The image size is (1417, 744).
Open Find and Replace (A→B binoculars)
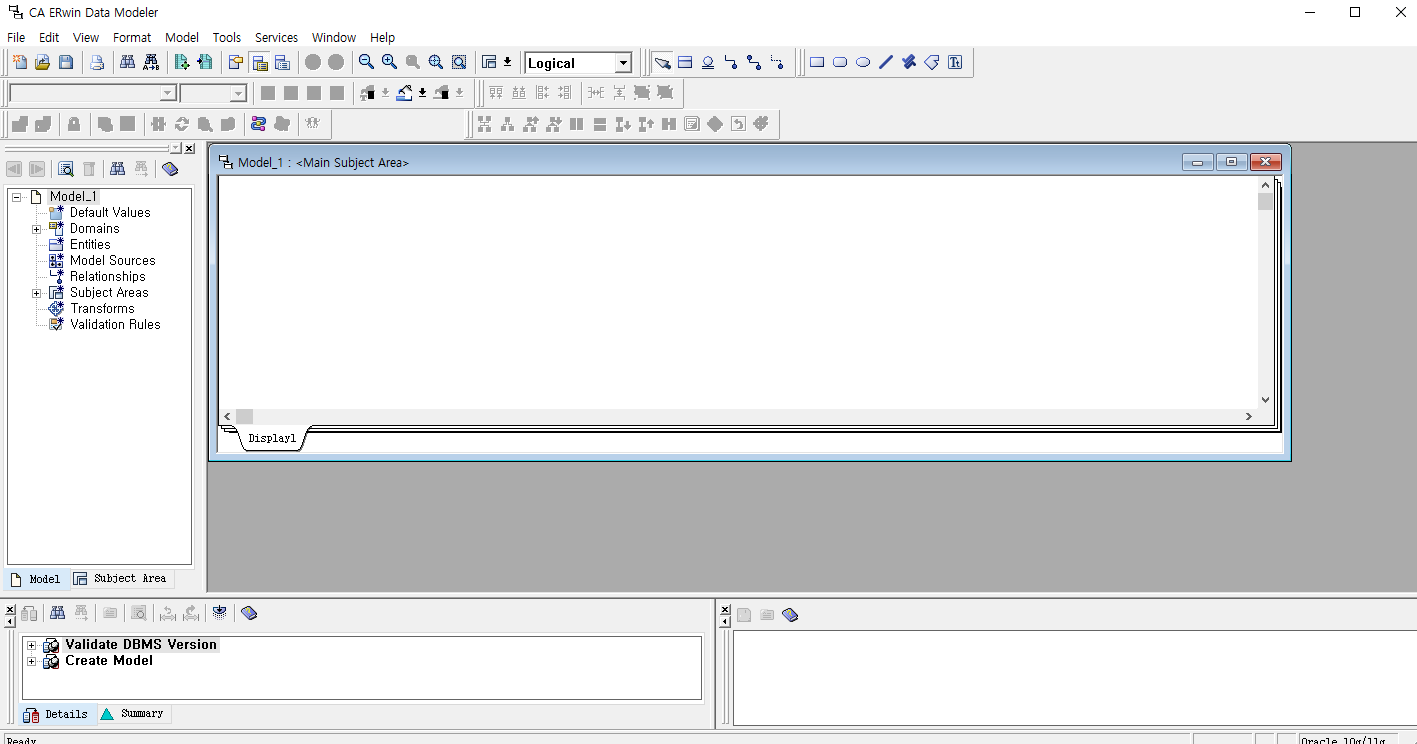151,63
